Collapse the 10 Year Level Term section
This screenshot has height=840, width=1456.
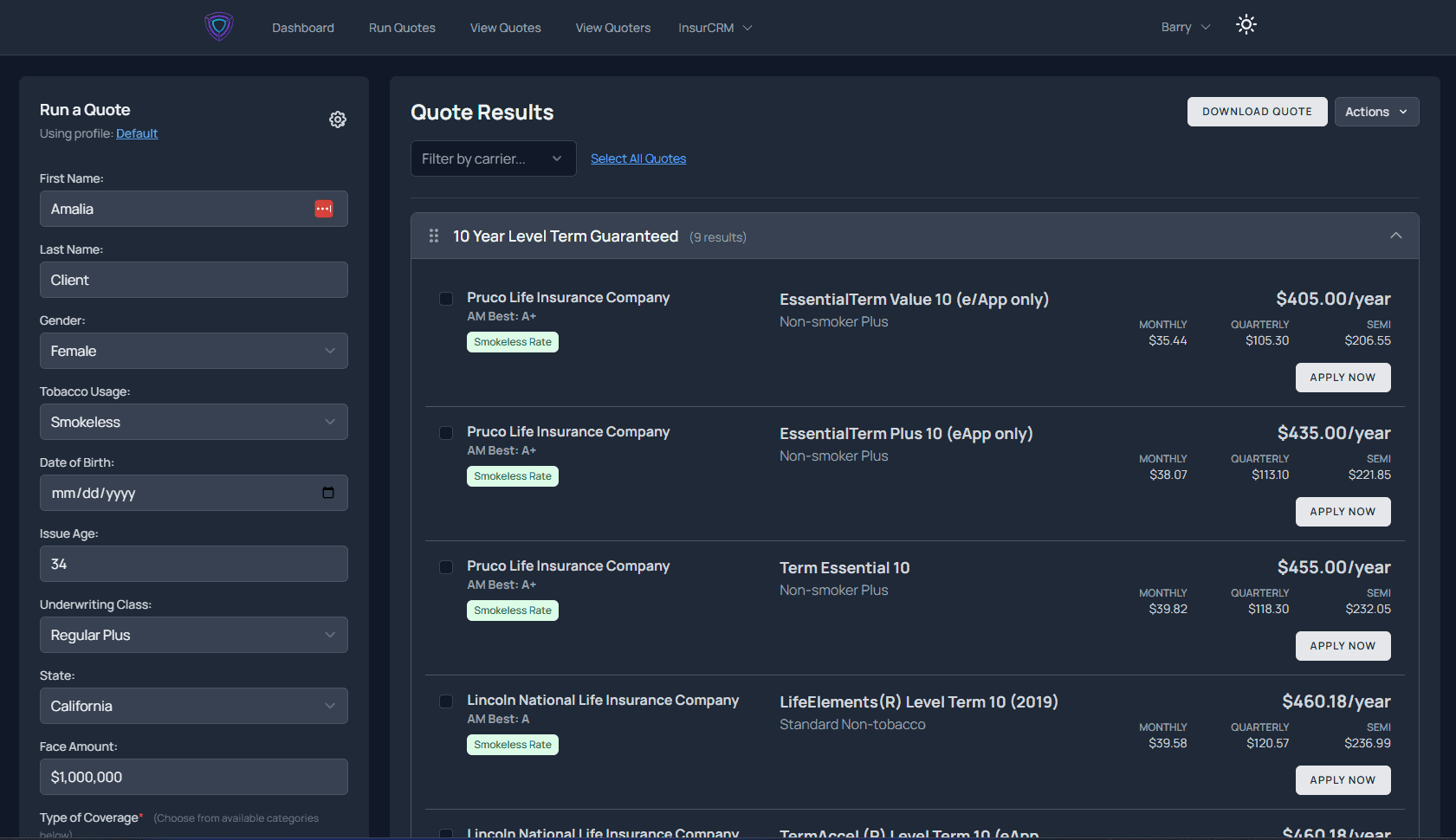click(1396, 236)
